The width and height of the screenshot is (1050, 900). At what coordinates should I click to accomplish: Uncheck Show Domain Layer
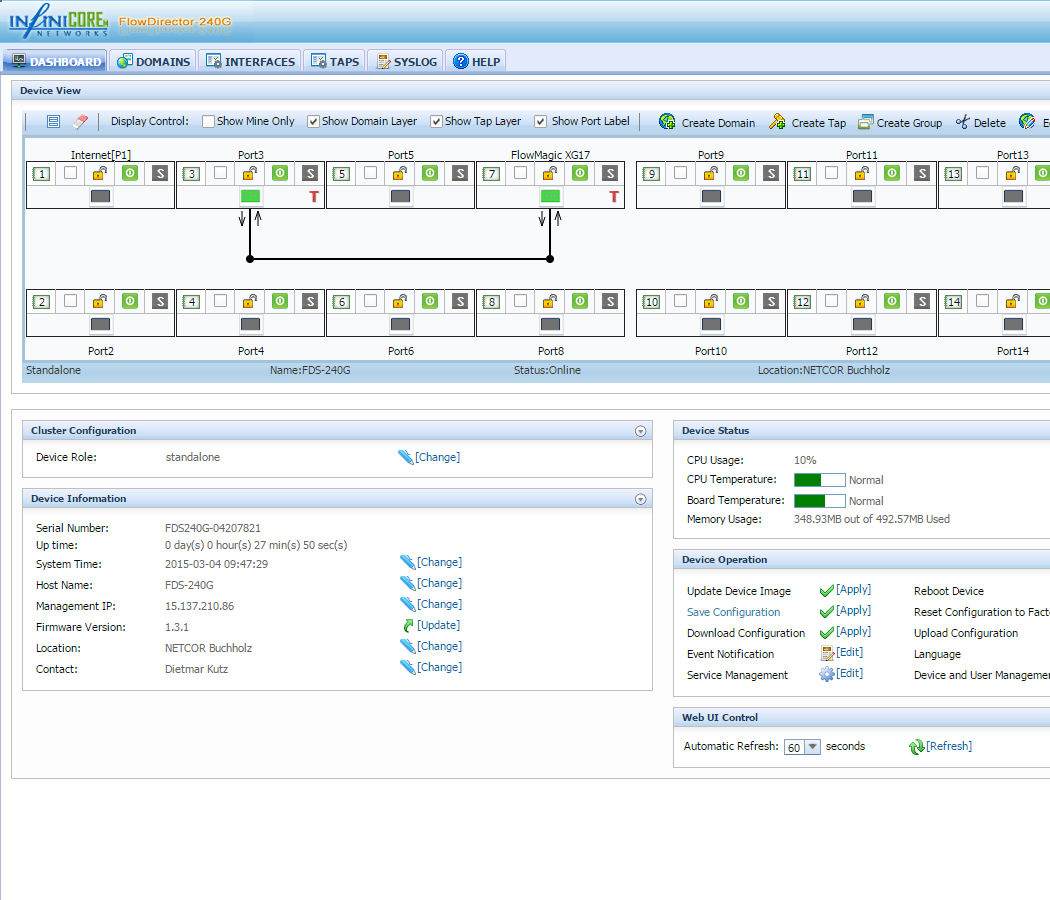[x=313, y=121]
